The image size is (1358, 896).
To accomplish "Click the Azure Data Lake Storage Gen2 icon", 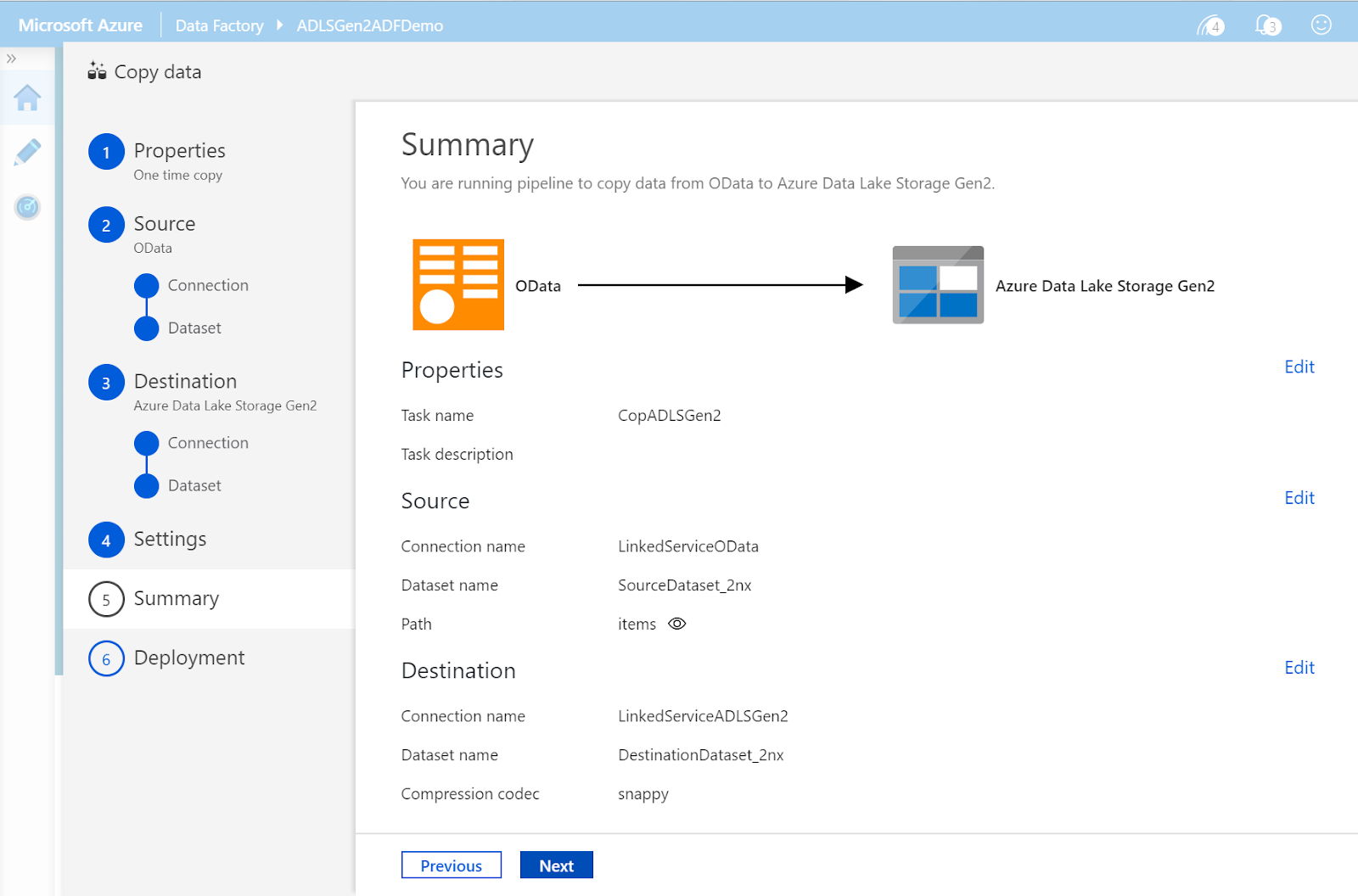I will (x=937, y=285).
